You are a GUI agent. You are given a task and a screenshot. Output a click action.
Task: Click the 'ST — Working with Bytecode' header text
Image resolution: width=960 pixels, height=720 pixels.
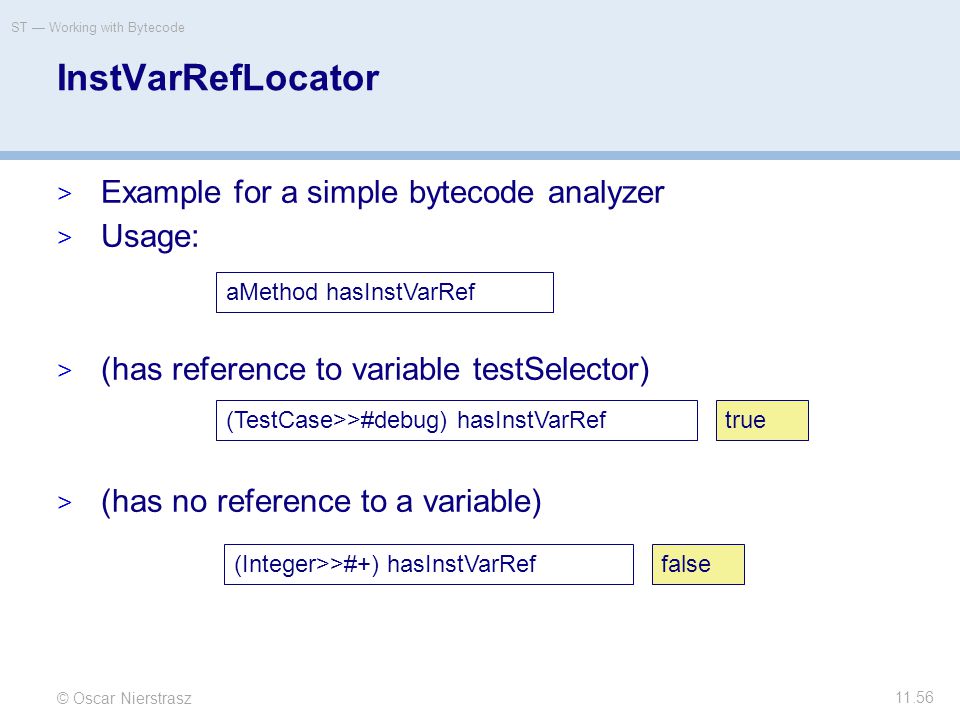(x=98, y=28)
